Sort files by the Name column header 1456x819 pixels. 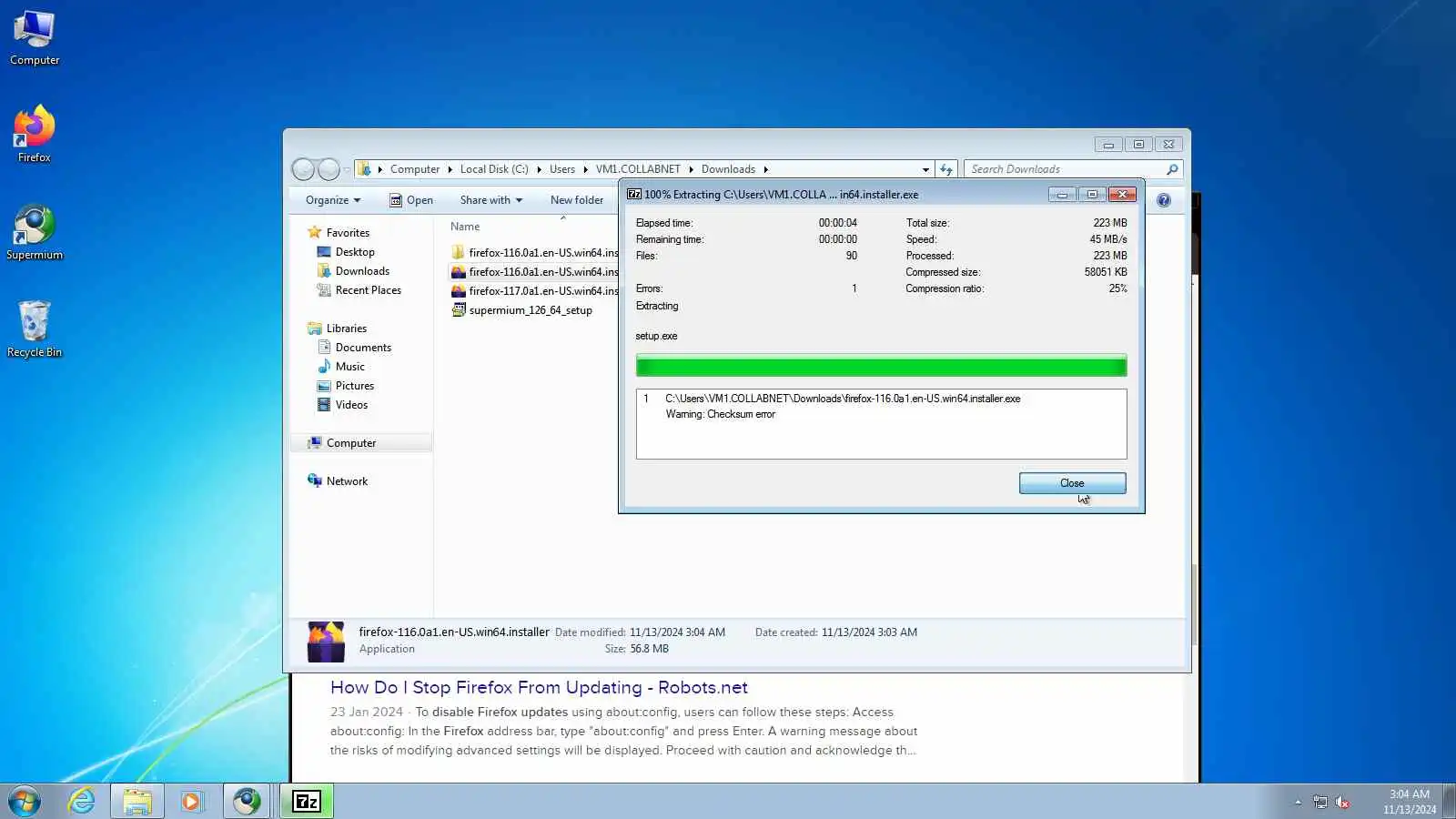click(465, 227)
